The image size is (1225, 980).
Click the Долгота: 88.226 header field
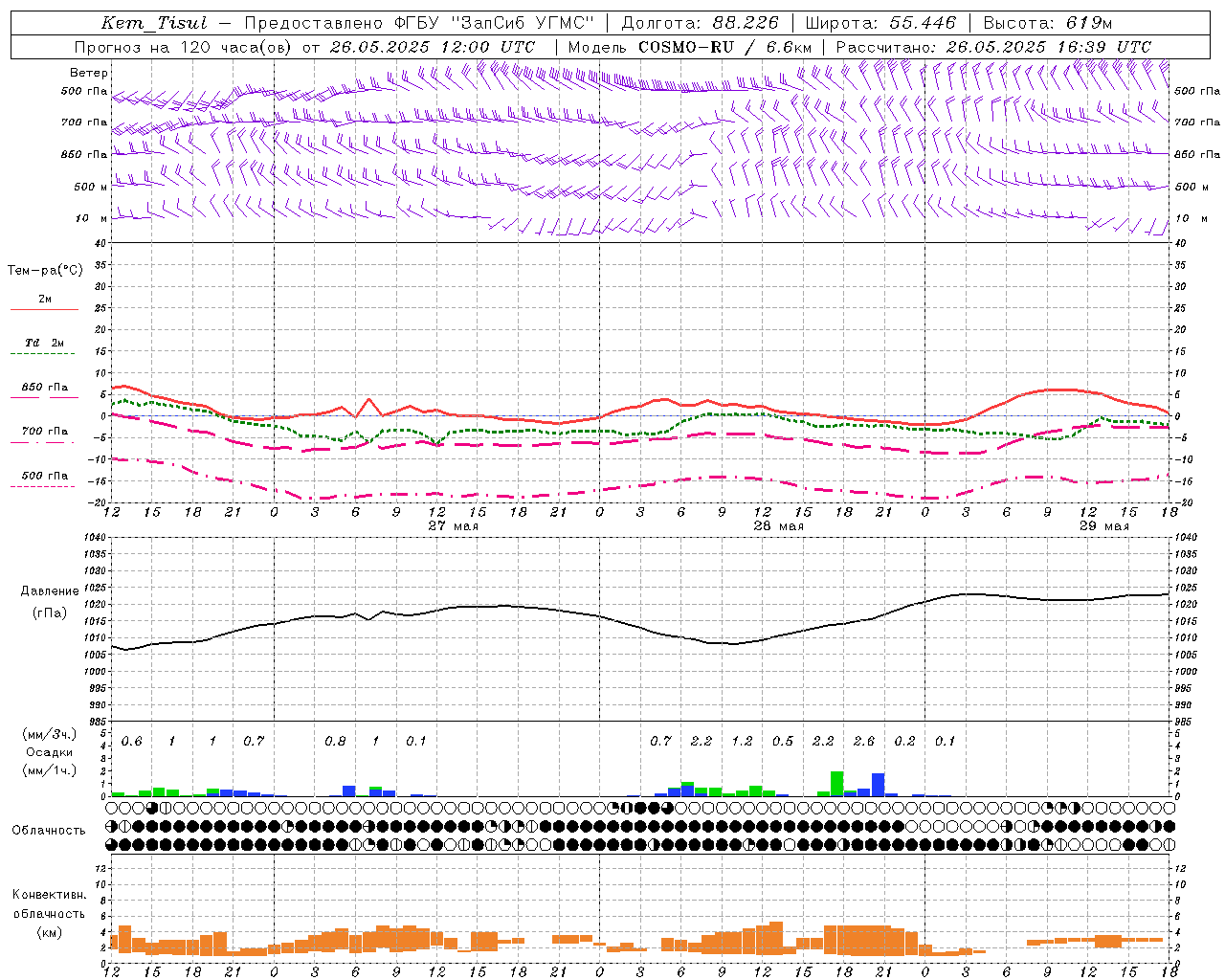pos(700,23)
